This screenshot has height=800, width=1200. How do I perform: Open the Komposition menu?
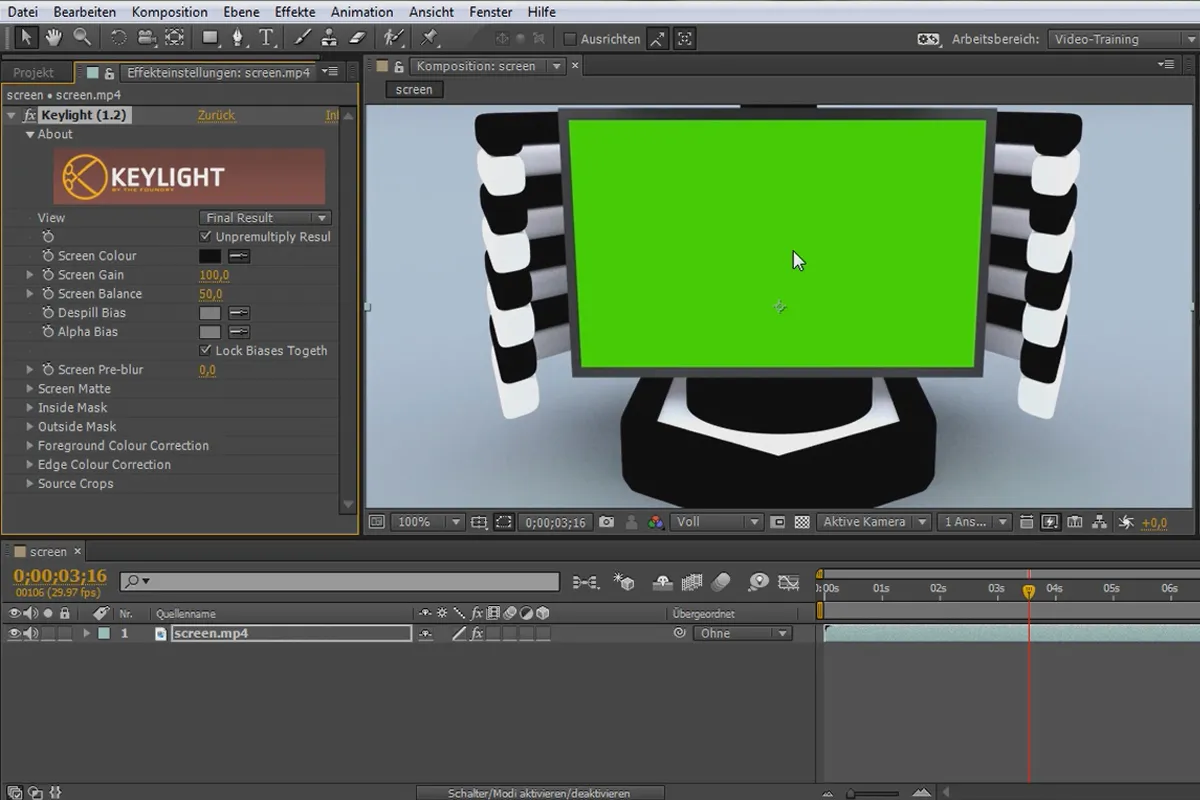click(x=170, y=12)
